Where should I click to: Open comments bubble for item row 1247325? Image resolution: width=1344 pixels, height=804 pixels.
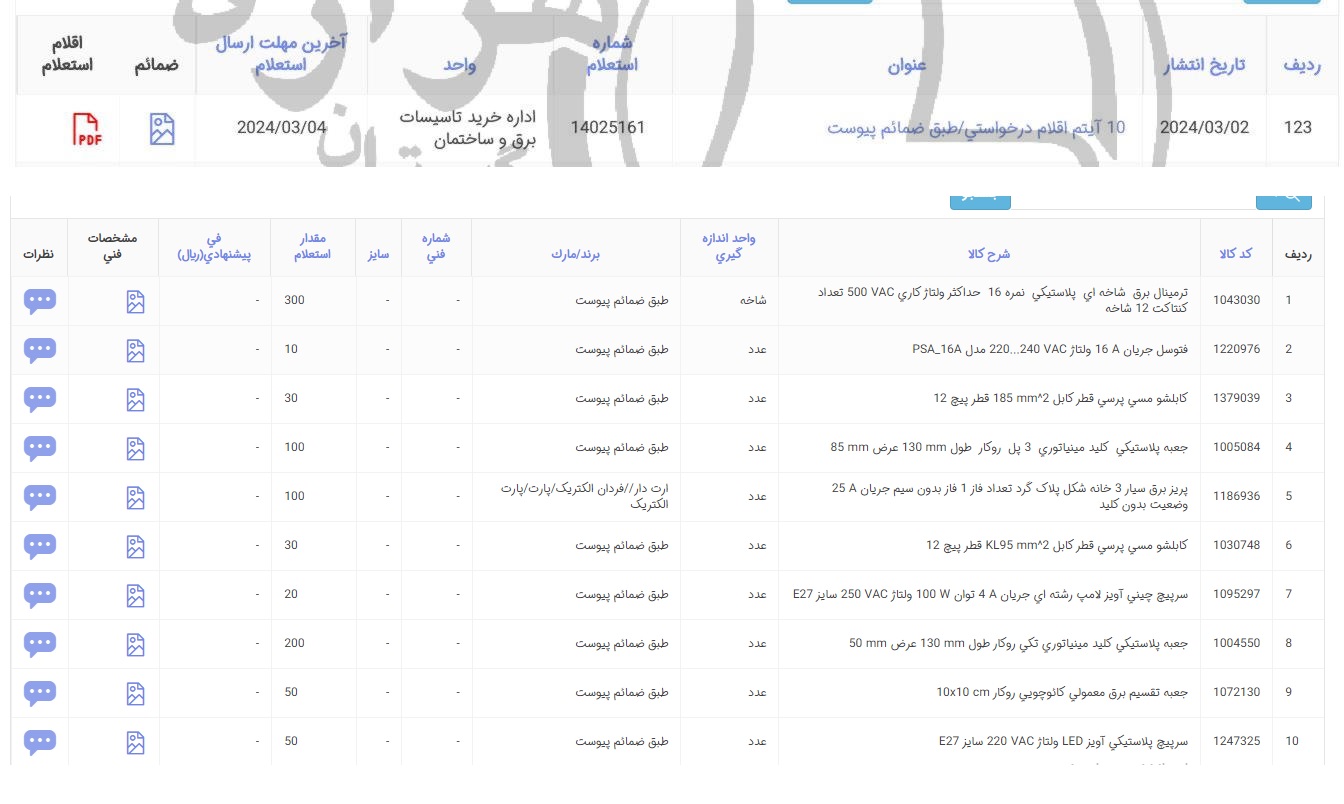pos(40,742)
